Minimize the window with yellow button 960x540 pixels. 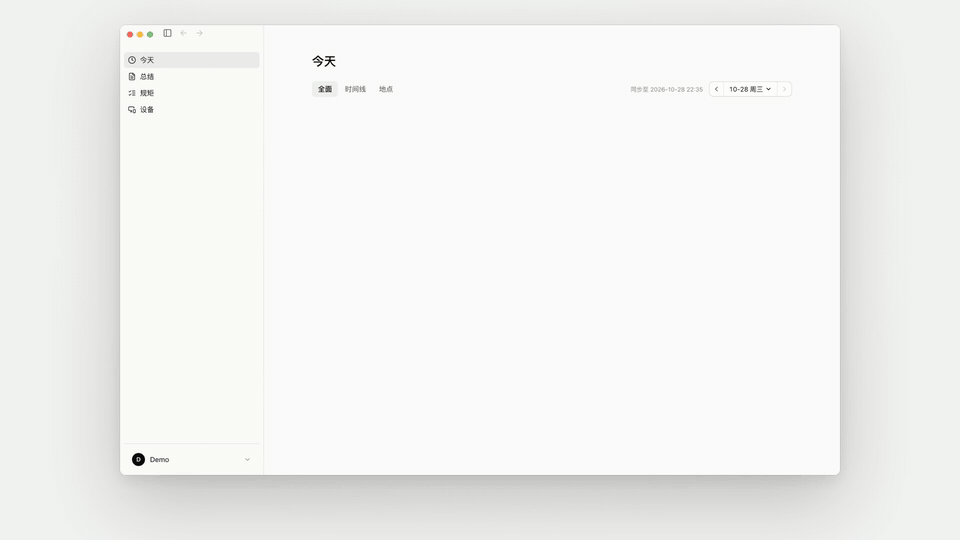click(140, 34)
